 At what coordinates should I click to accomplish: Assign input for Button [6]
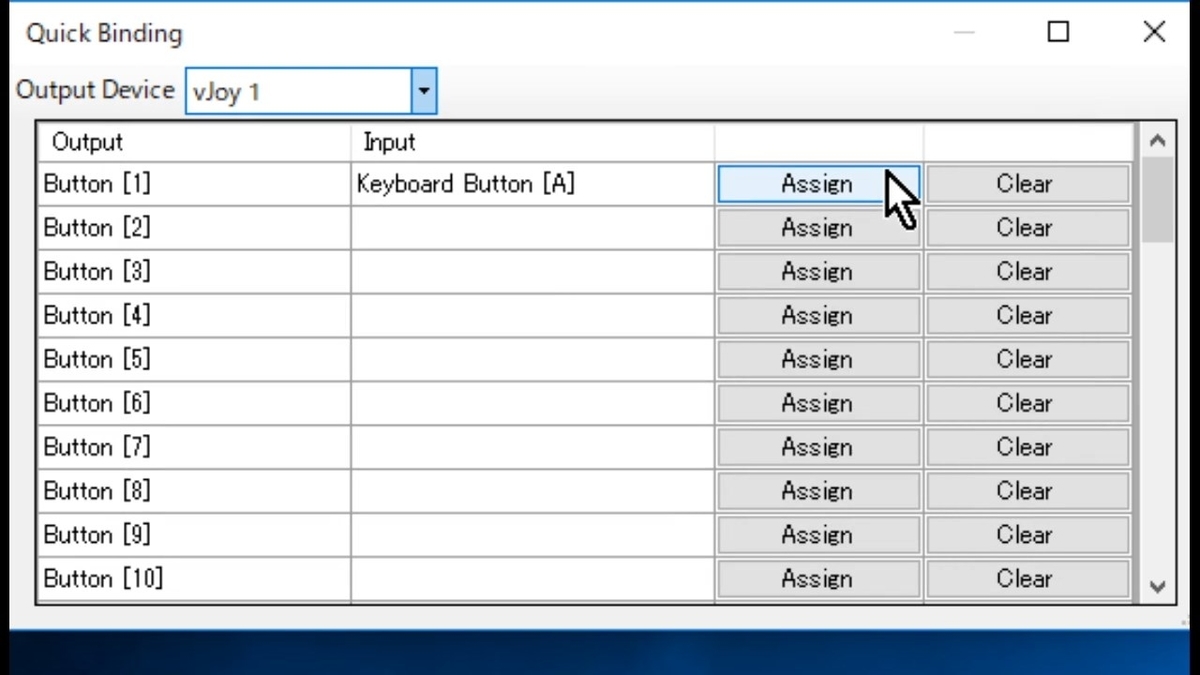pos(818,404)
